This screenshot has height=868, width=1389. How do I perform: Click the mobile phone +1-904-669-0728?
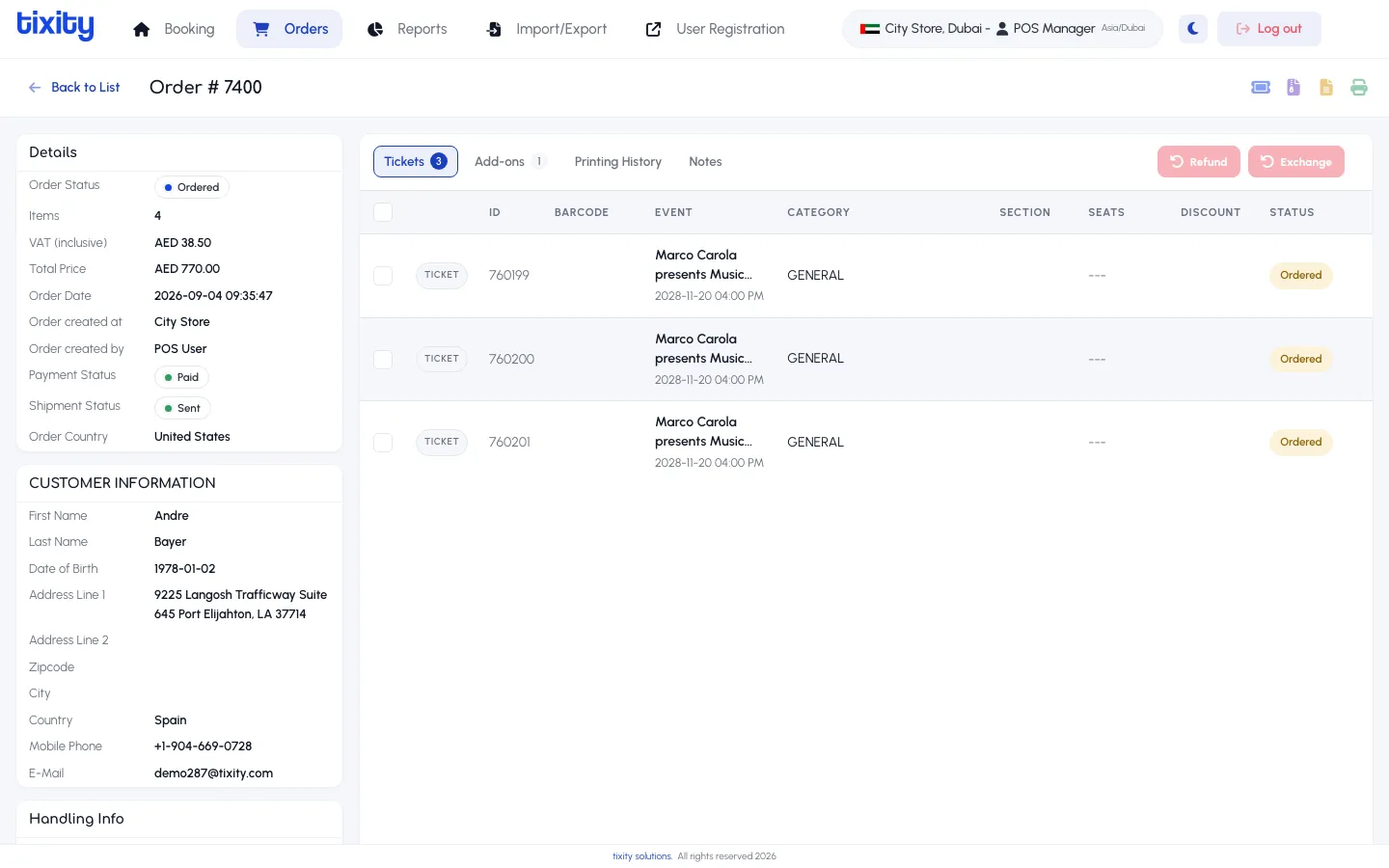[203, 746]
